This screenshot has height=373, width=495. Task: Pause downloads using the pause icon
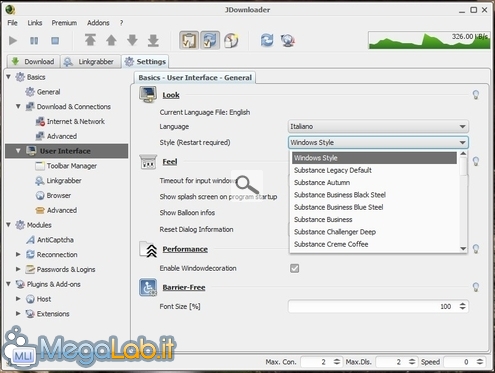click(x=34, y=41)
